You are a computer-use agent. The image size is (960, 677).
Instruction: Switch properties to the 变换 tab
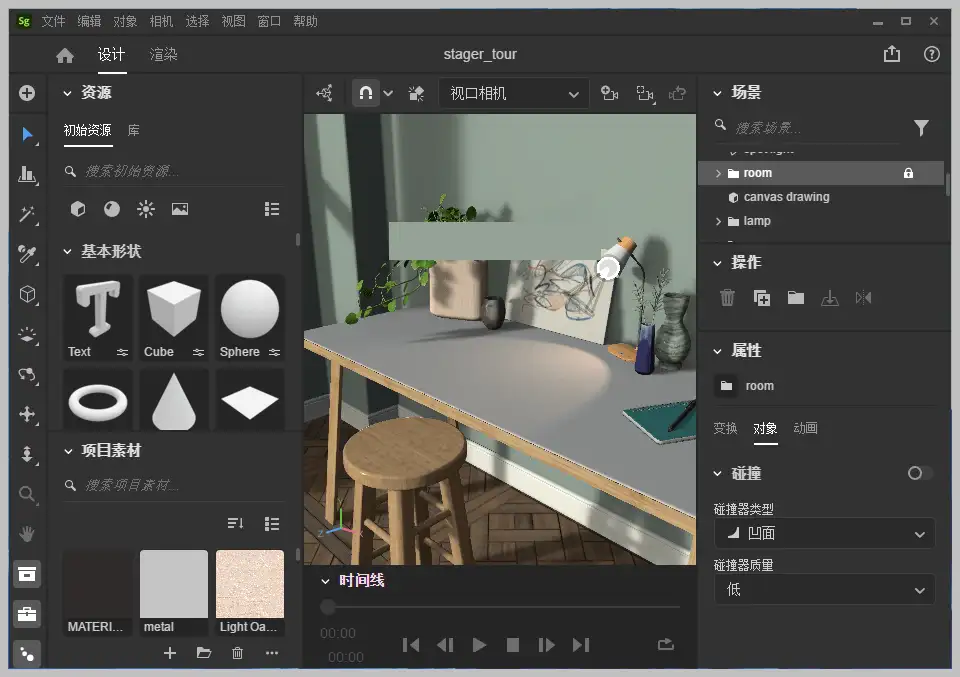coord(725,427)
